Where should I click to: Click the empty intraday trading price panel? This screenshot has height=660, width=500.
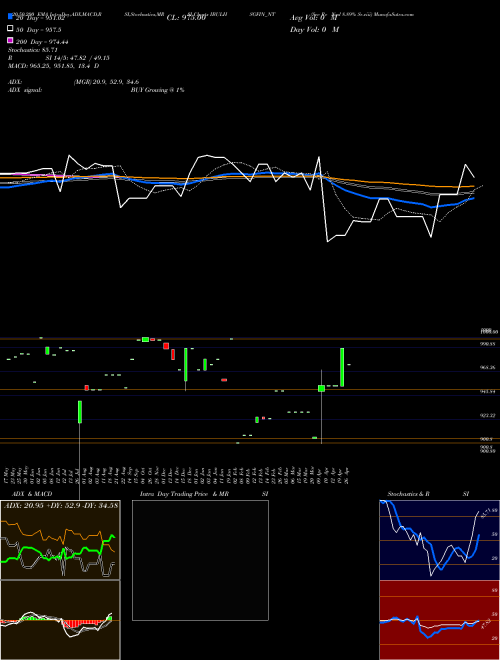tap(200, 560)
